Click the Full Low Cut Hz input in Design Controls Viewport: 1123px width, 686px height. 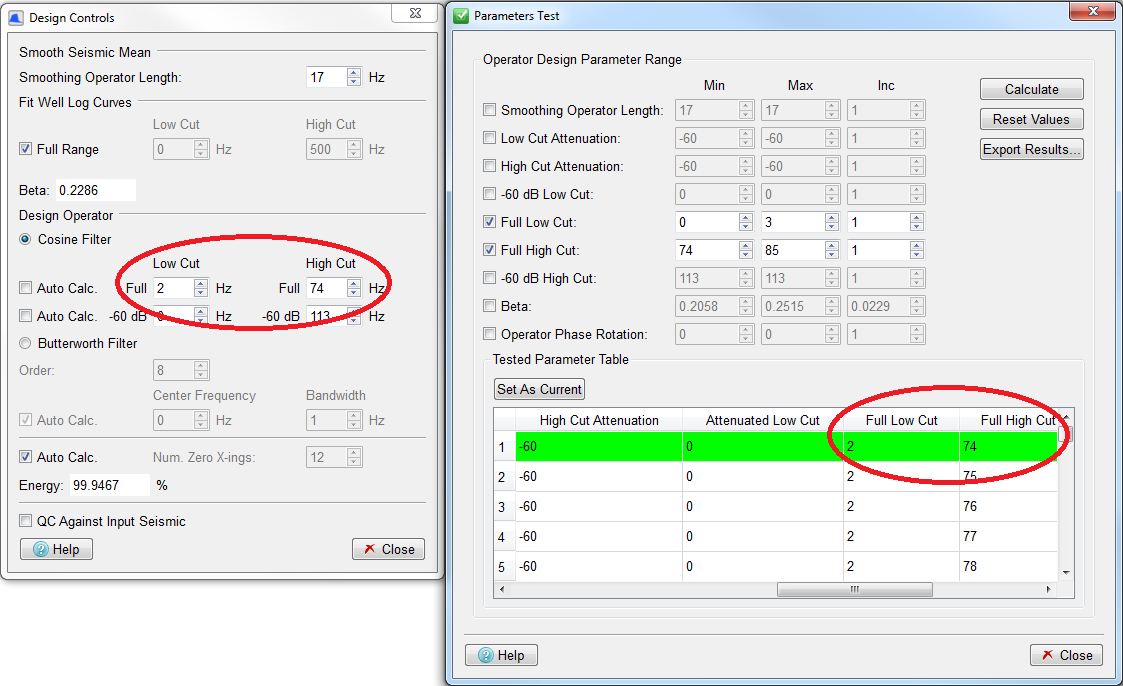(x=174, y=288)
